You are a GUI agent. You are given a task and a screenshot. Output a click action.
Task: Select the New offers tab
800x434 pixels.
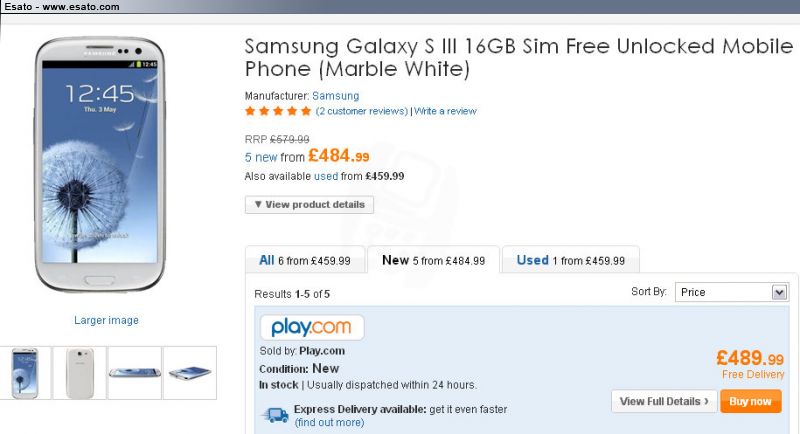point(433,260)
